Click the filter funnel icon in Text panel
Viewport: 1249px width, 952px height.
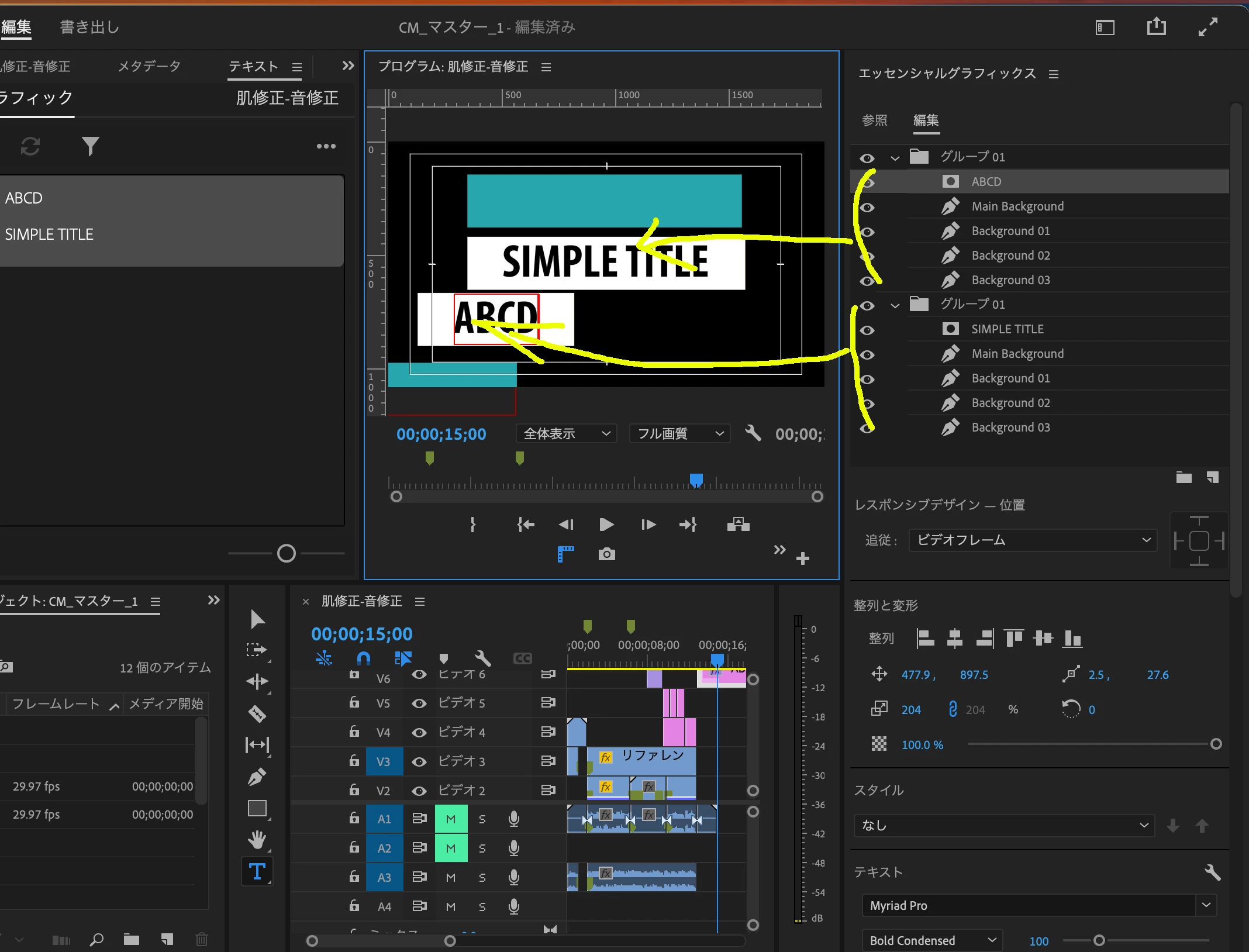point(90,146)
